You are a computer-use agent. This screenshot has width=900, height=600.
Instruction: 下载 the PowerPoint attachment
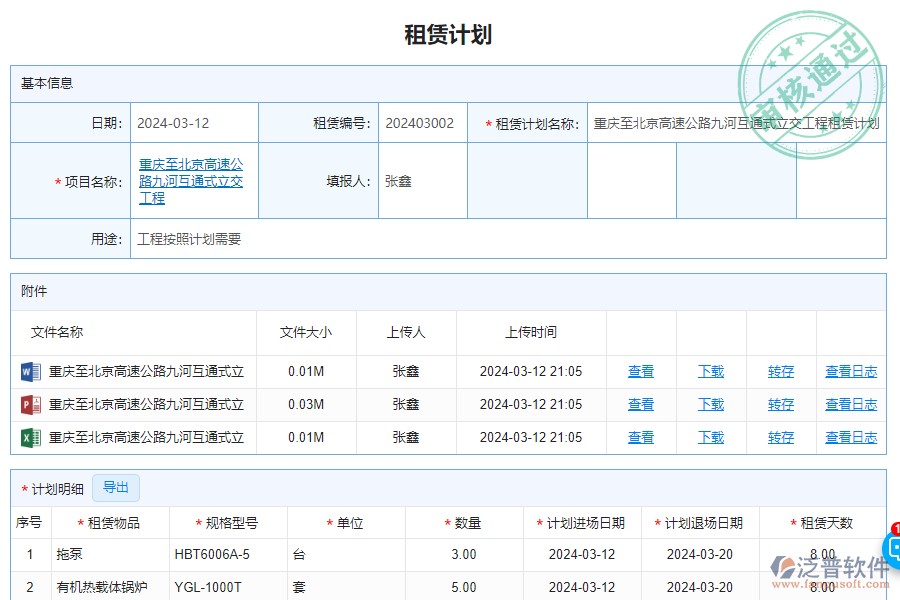(x=710, y=404)
